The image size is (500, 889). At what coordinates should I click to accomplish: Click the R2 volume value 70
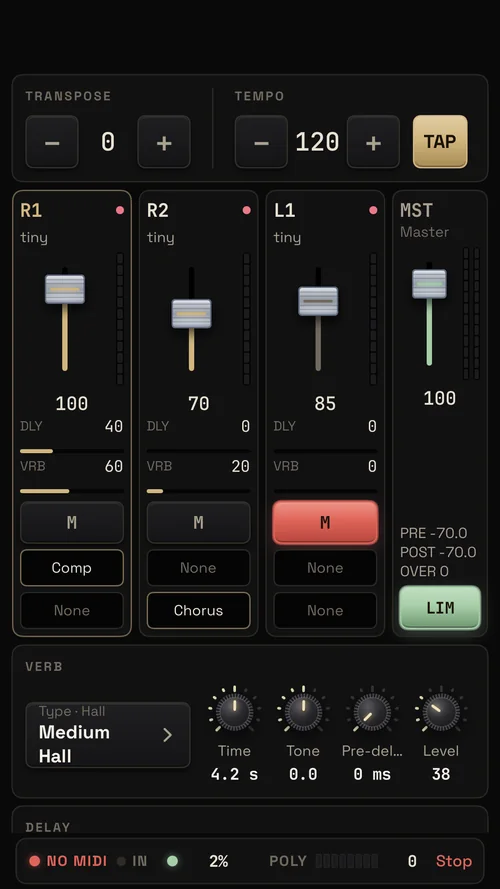coord(198,404)
